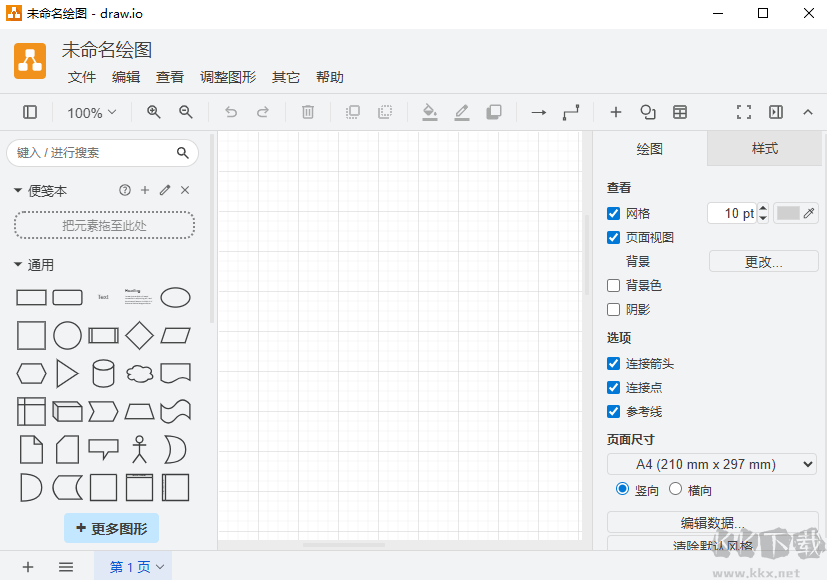Click the redo arrow icon
The height and width of the screenshot is (580, 827).
point(263,112)
